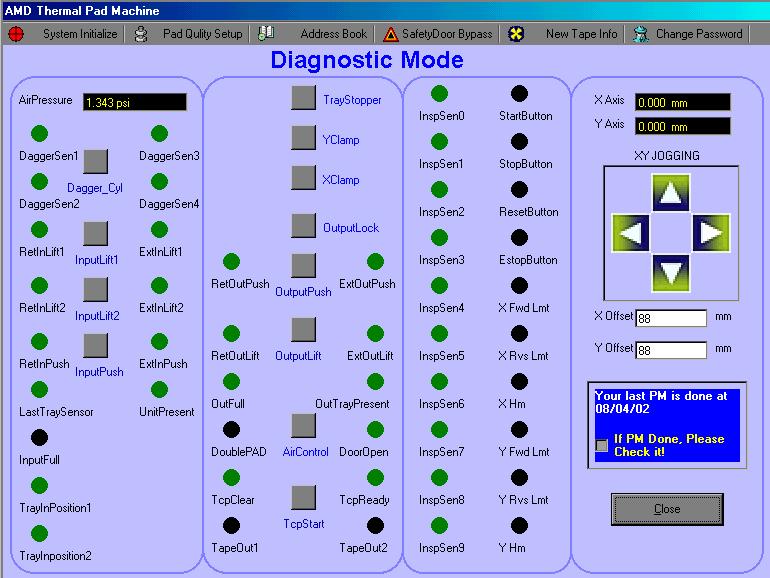This screenshot has width=770, height=578.
Task: Click the Change Password icon
Action: pyautogui.click(x=640, y=34)
